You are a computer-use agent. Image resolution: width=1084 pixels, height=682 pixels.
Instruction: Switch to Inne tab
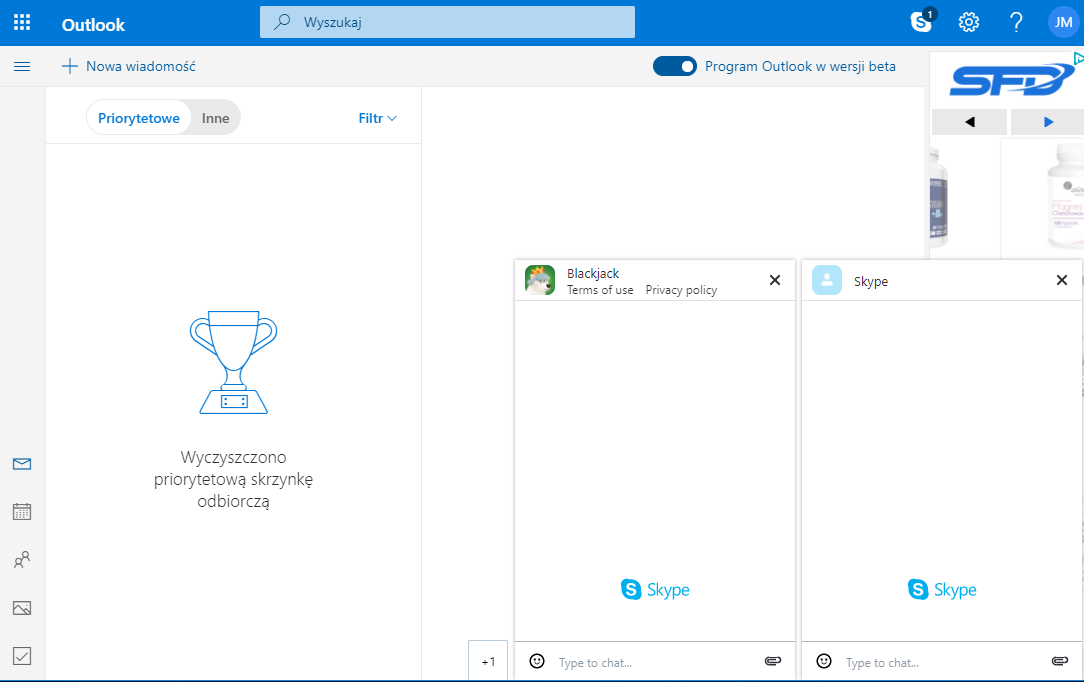[x=216, y=118]
